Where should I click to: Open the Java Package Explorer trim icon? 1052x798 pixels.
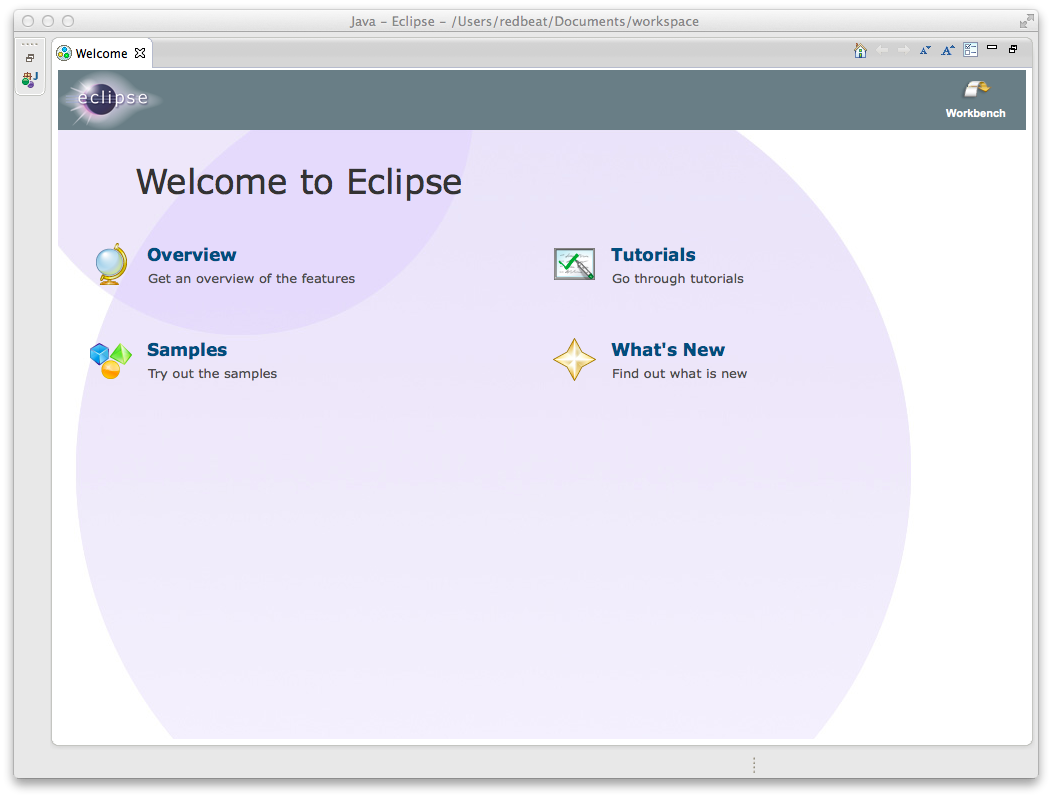tap(30, 80)
